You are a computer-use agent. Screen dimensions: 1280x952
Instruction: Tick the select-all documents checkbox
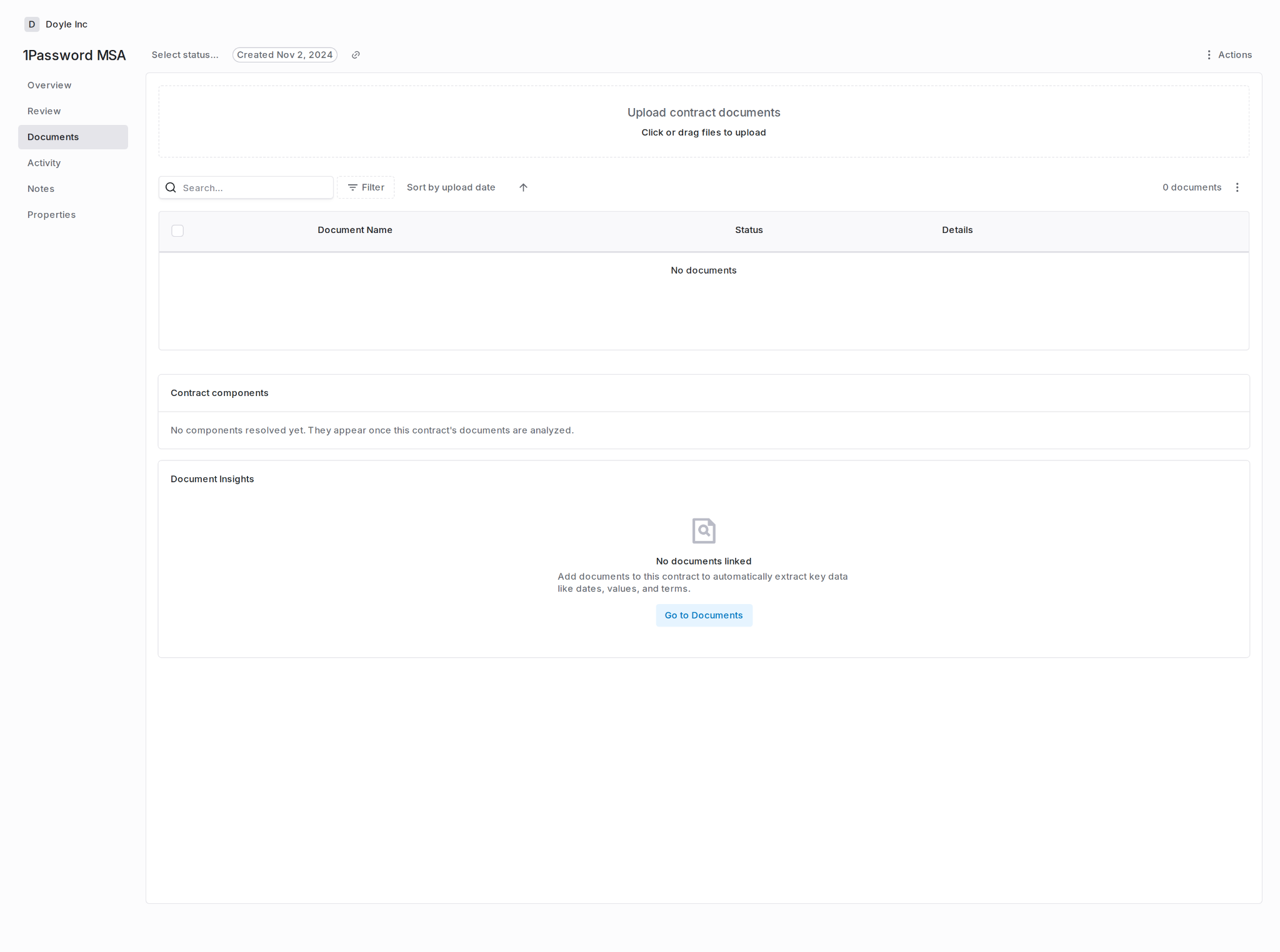(x=177, y=231)
